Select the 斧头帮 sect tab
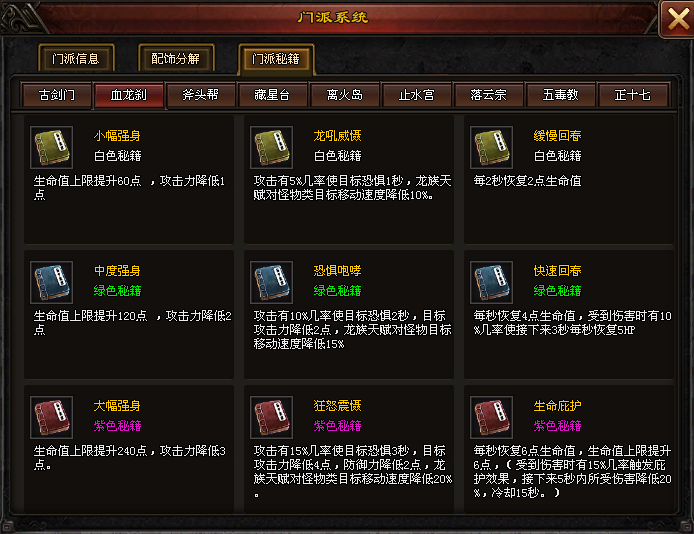 coord(200,95)
